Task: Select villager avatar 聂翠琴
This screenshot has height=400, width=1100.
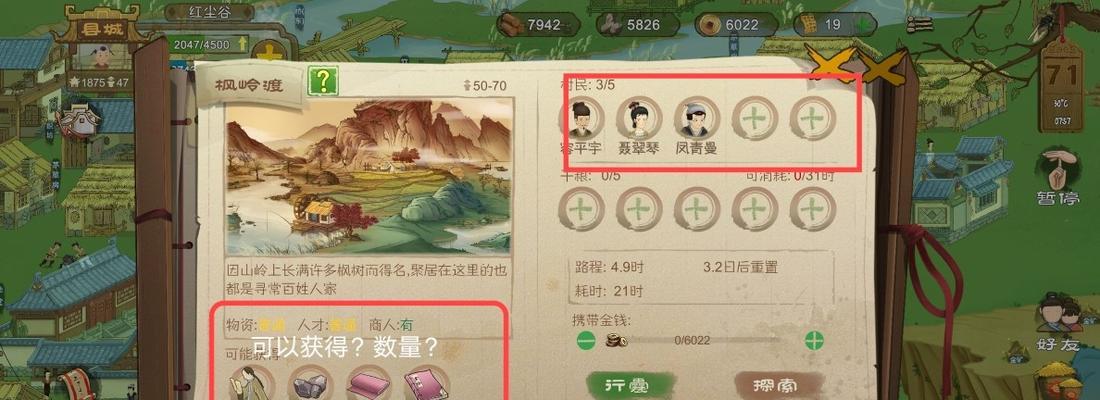Action: coord(638,118)
